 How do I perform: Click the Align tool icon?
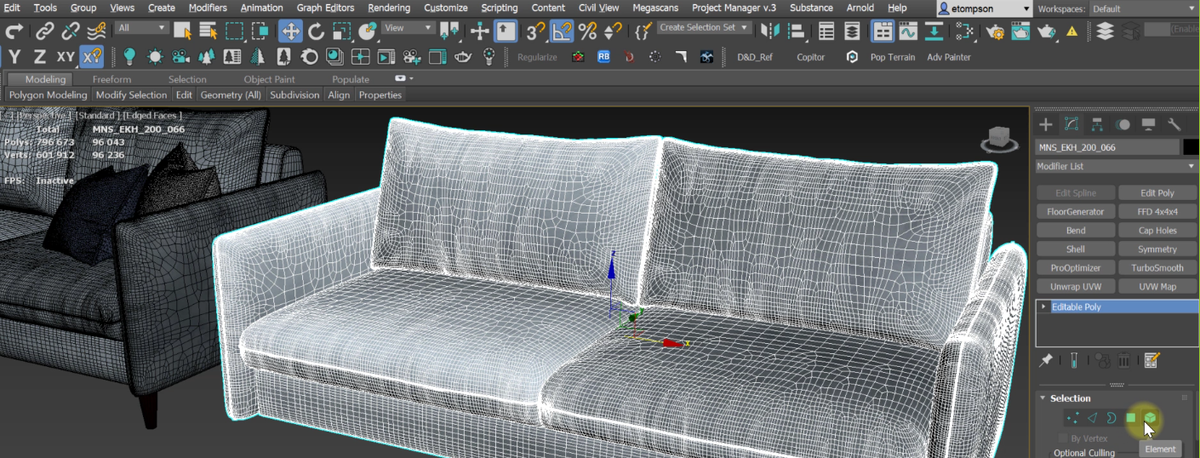[795, 31]
